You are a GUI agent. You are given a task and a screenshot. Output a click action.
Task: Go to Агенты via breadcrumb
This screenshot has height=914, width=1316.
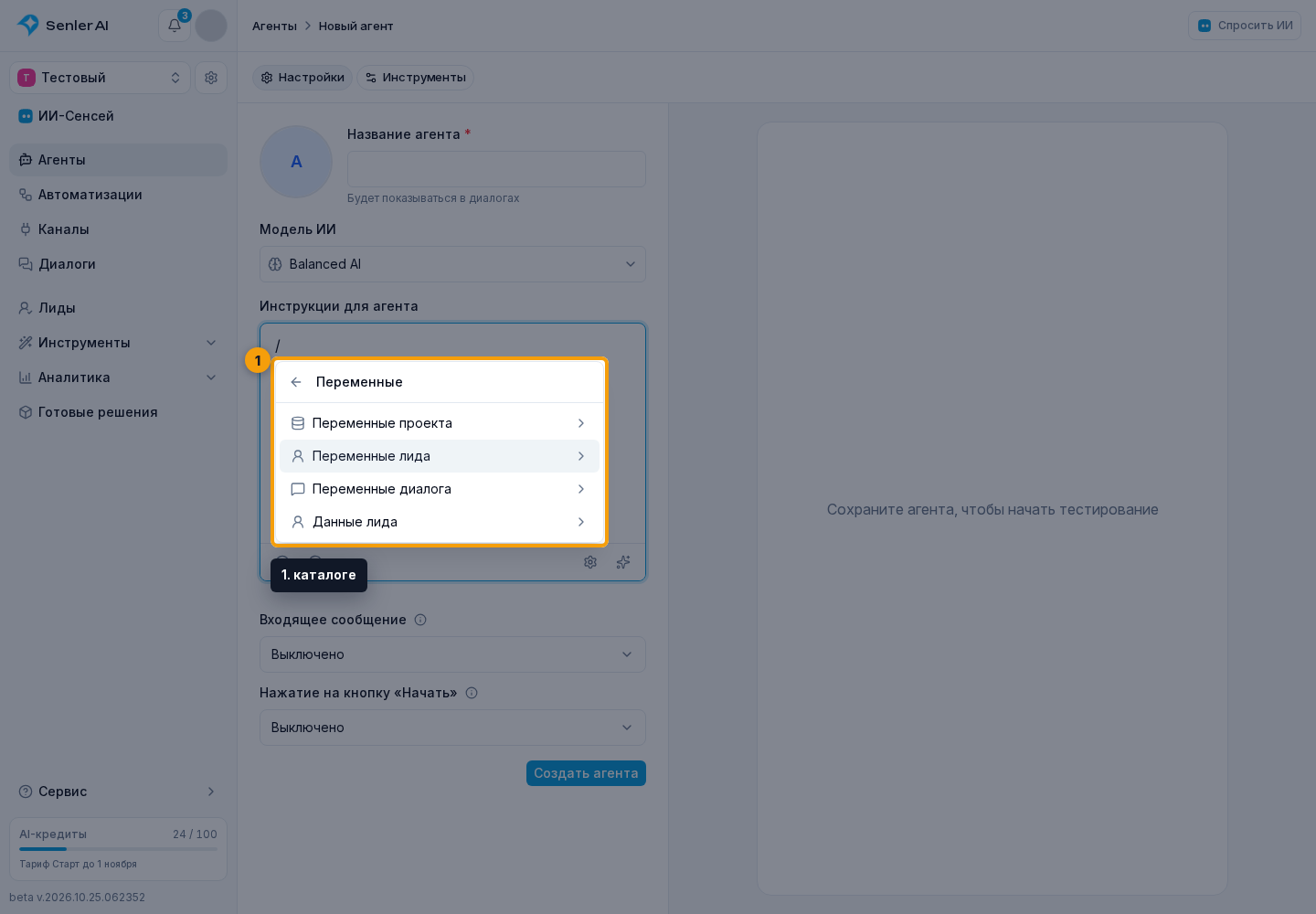click(x=274, y=26)
